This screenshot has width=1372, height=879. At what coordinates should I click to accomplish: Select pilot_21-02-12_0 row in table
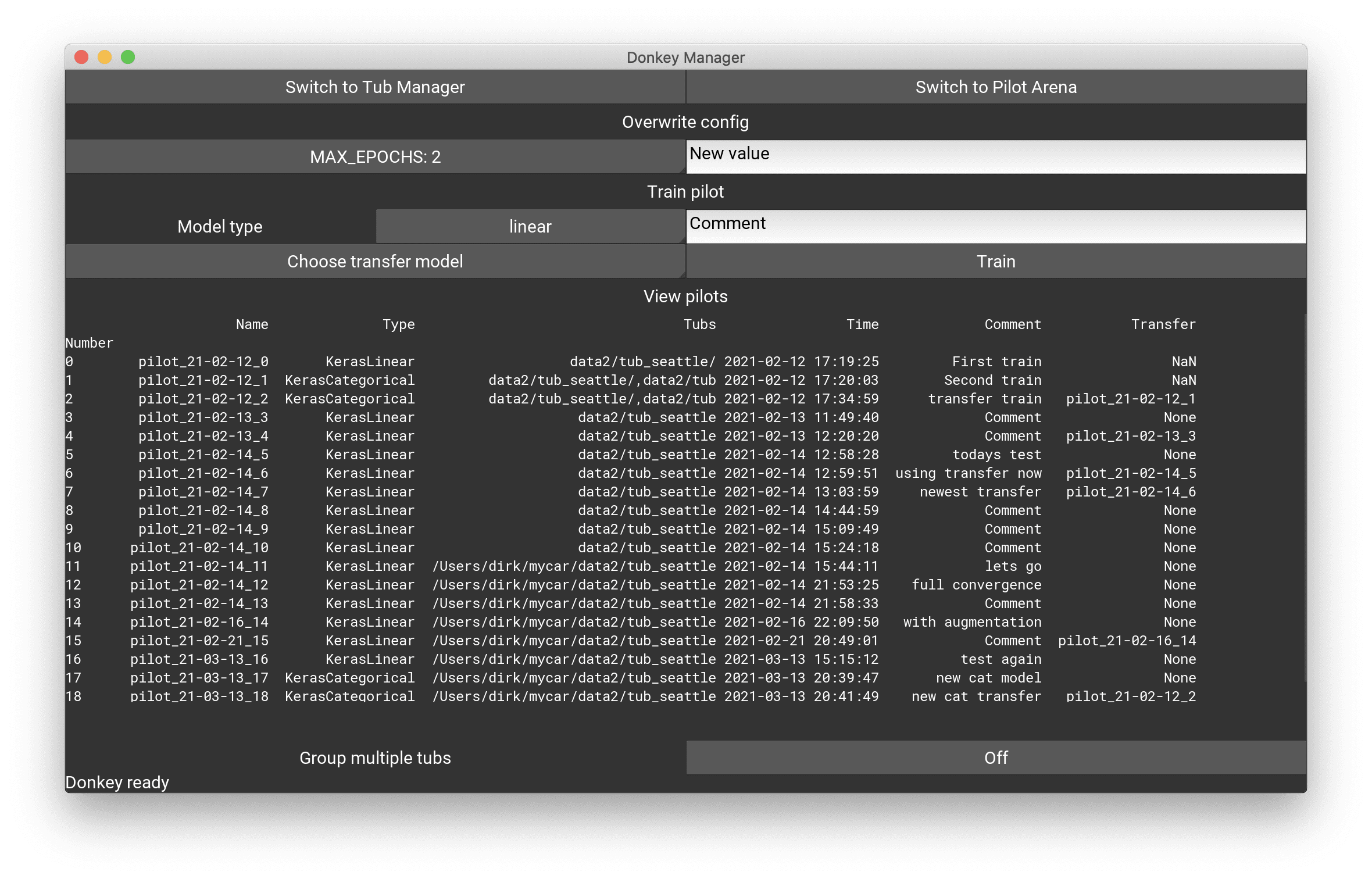(x=686, y=361)
